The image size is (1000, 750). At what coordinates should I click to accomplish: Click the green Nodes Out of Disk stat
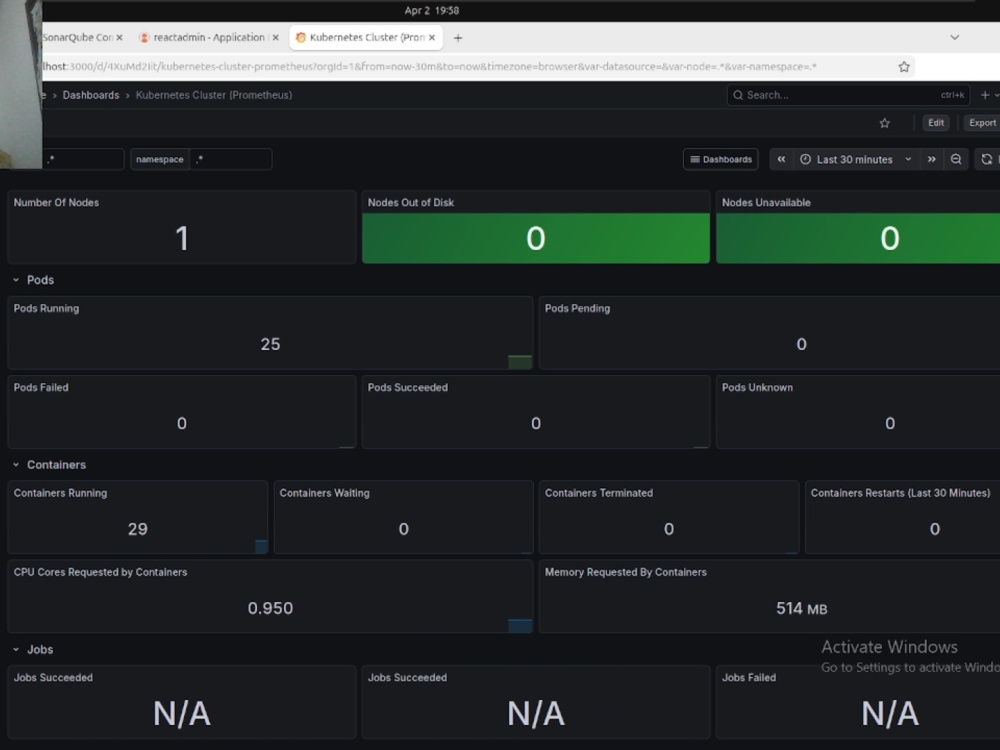[x=536, y=239]
